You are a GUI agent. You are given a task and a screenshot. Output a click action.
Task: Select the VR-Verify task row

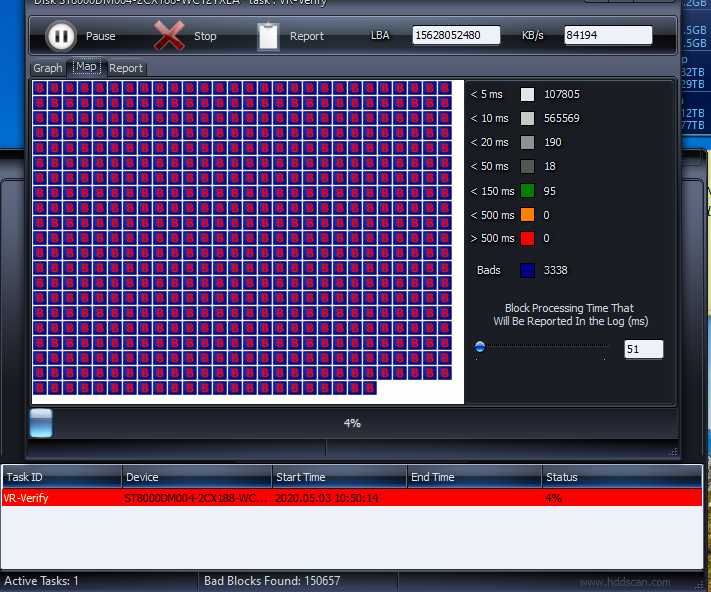click(352, 498)
